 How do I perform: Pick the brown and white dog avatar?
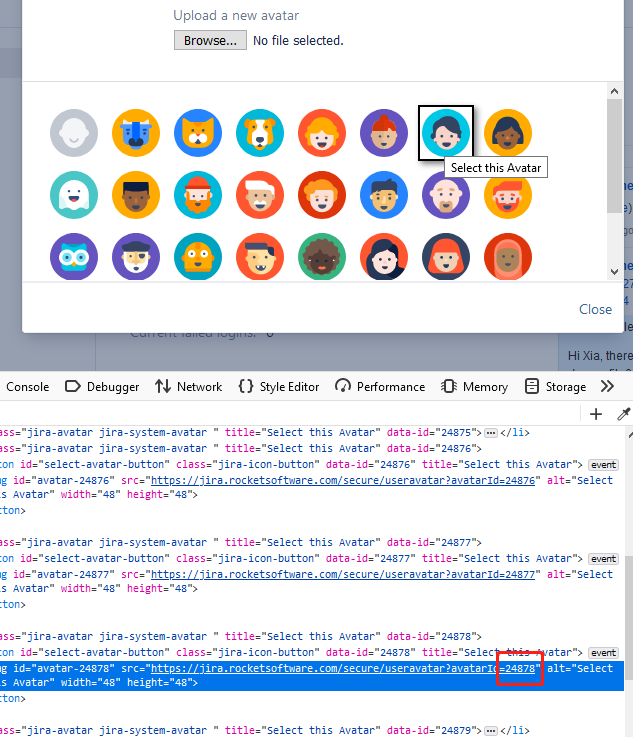260,133
